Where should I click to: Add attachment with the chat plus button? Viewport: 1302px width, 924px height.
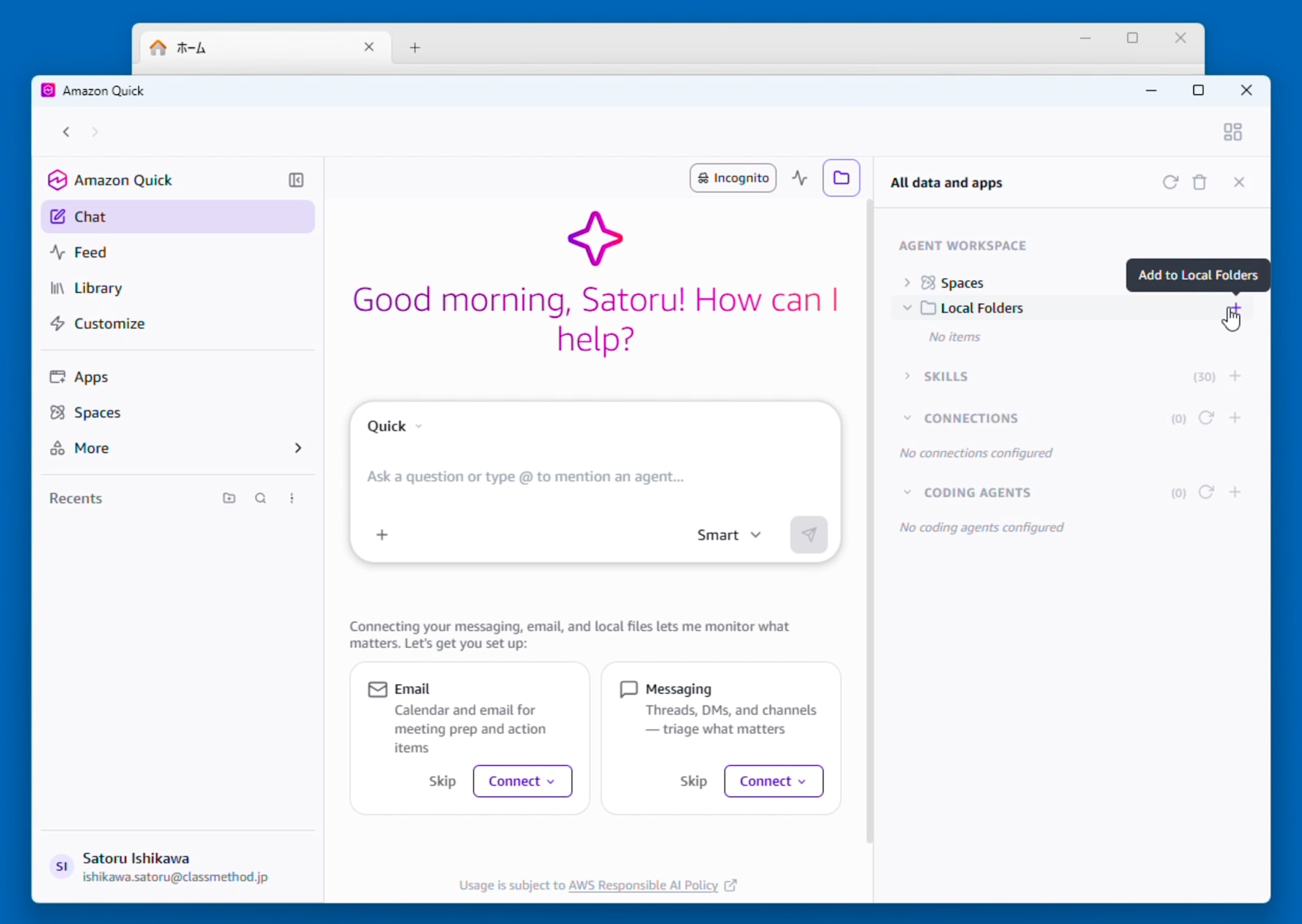tap(382, 535)
